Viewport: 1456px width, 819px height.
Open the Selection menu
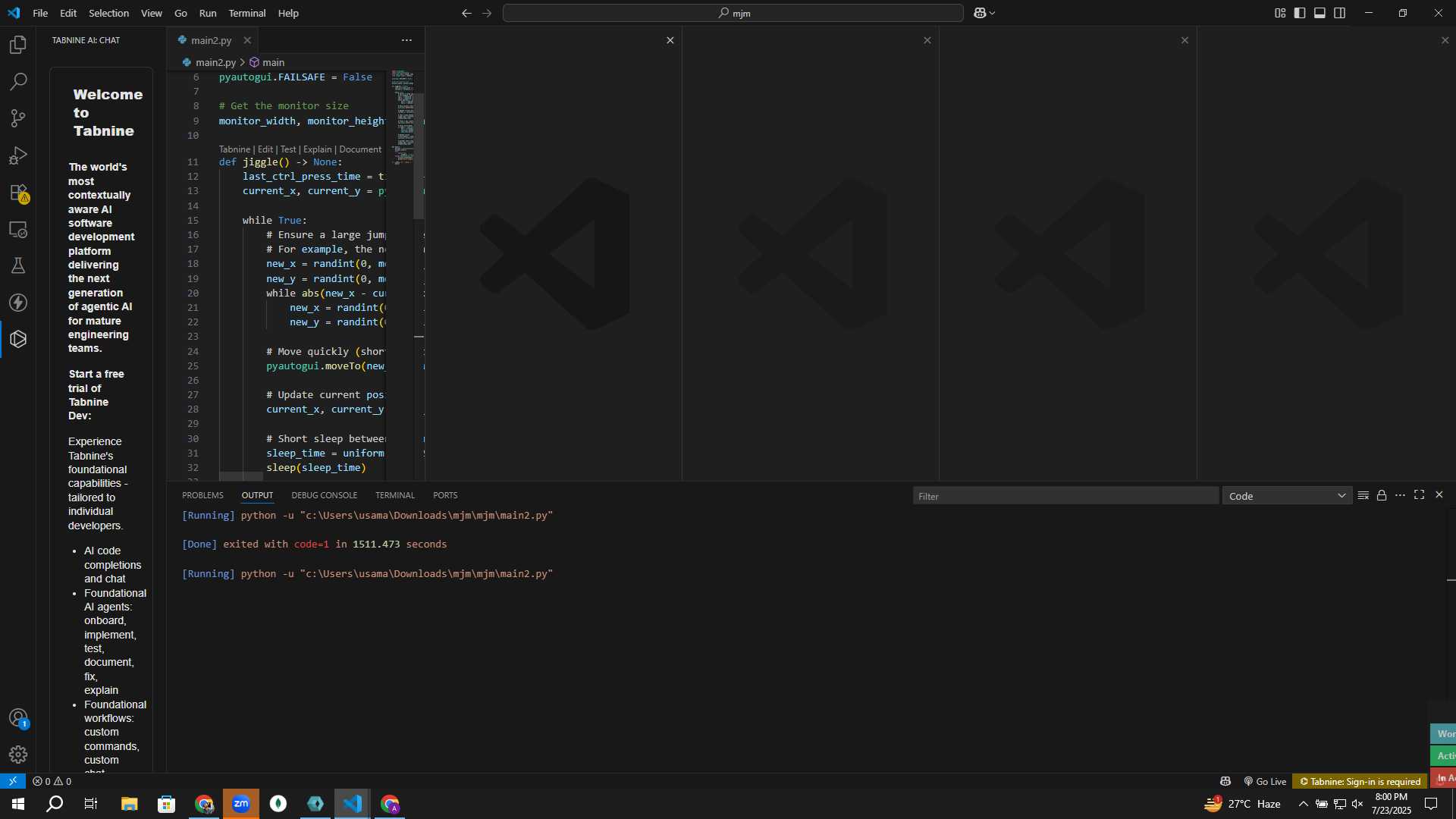(108, 13)
